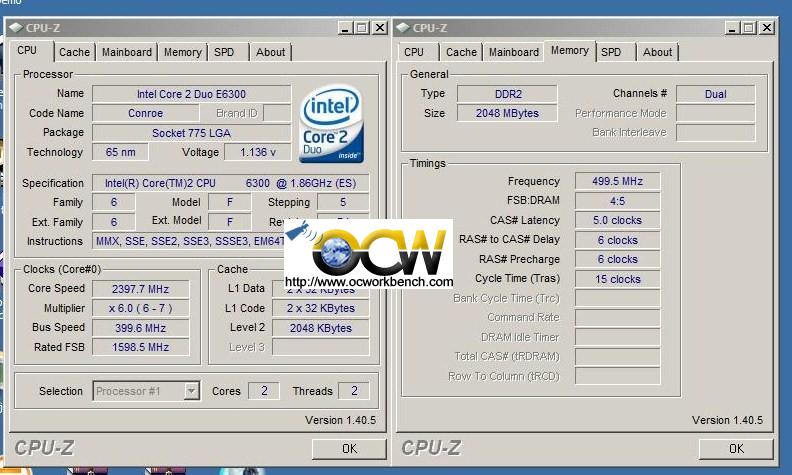This screenshot has height=475, width=792.
Task: Open About tab in right CPU-Z window
Action: pos(657,52)
